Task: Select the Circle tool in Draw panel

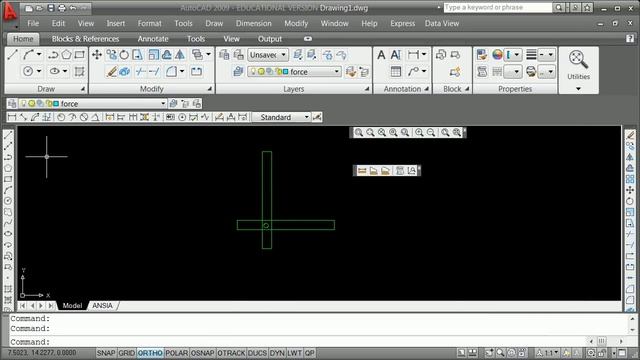Action: [28, 71]
